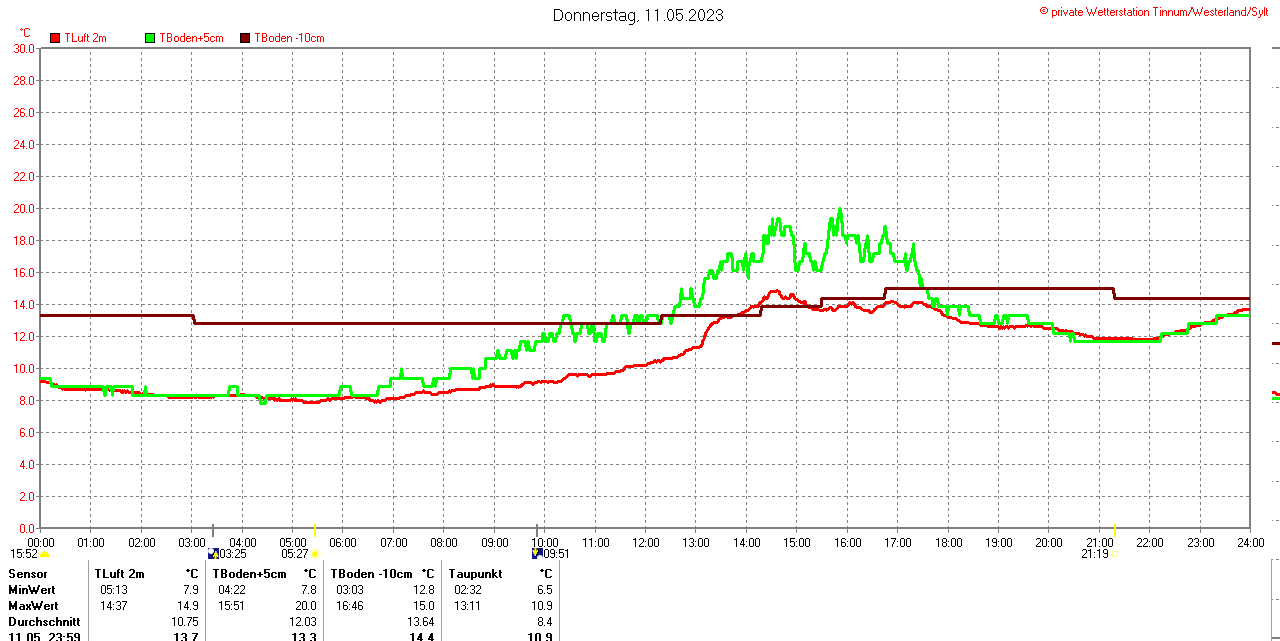The height and width of the screenshot is (641, 1280).
Task: Click the moonrise icon at 03:25
Action: (213, 553)
